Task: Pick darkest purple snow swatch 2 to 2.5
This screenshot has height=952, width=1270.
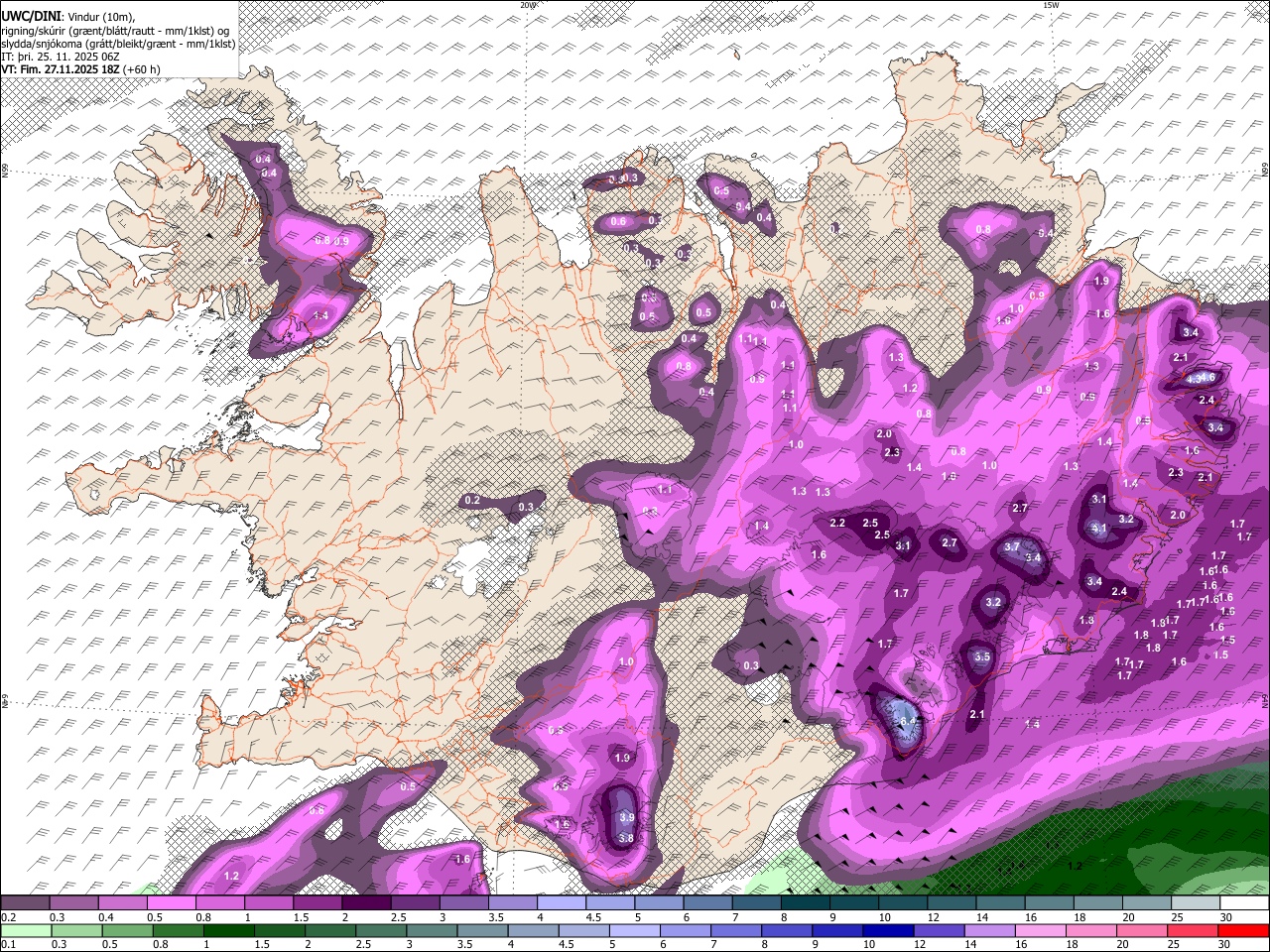Action: (x=366, y=903)
